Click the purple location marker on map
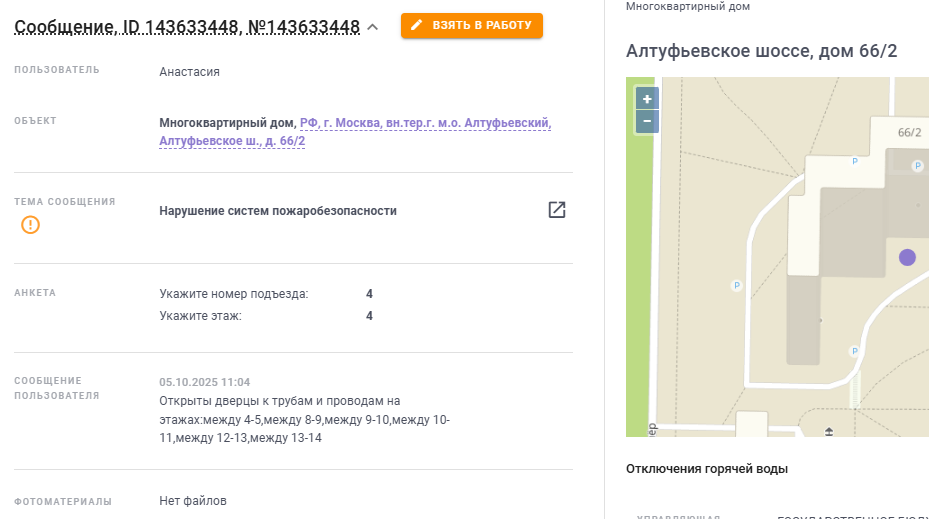This screenshot has width=929, height=519. tap(907, 257)
